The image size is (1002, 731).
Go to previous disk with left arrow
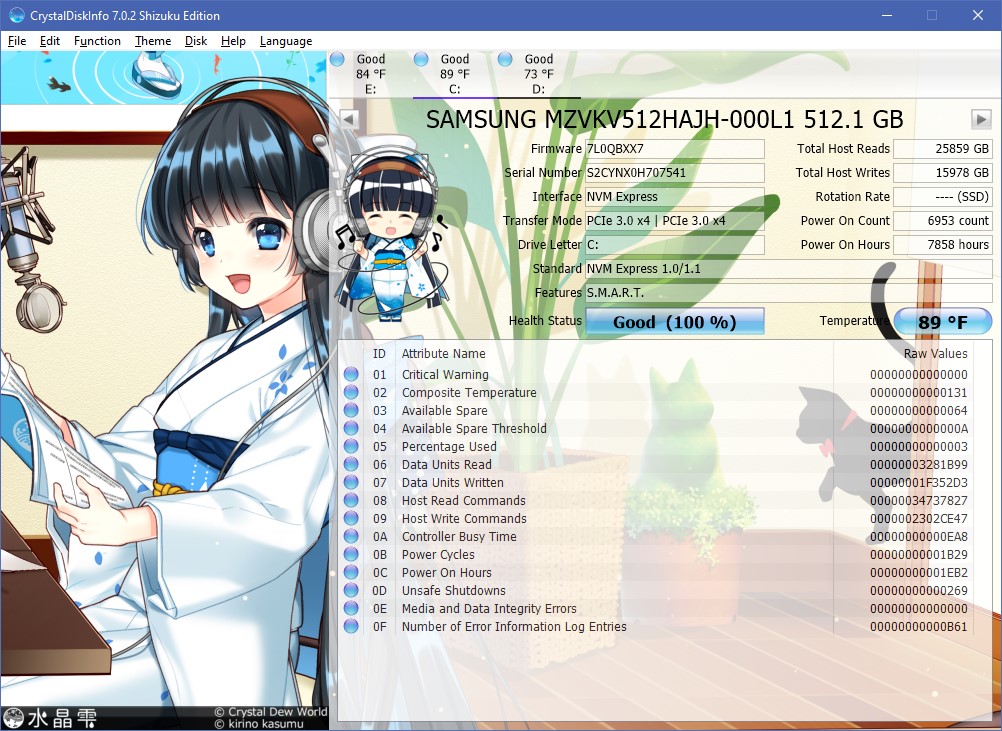click(x=349, y=119)
